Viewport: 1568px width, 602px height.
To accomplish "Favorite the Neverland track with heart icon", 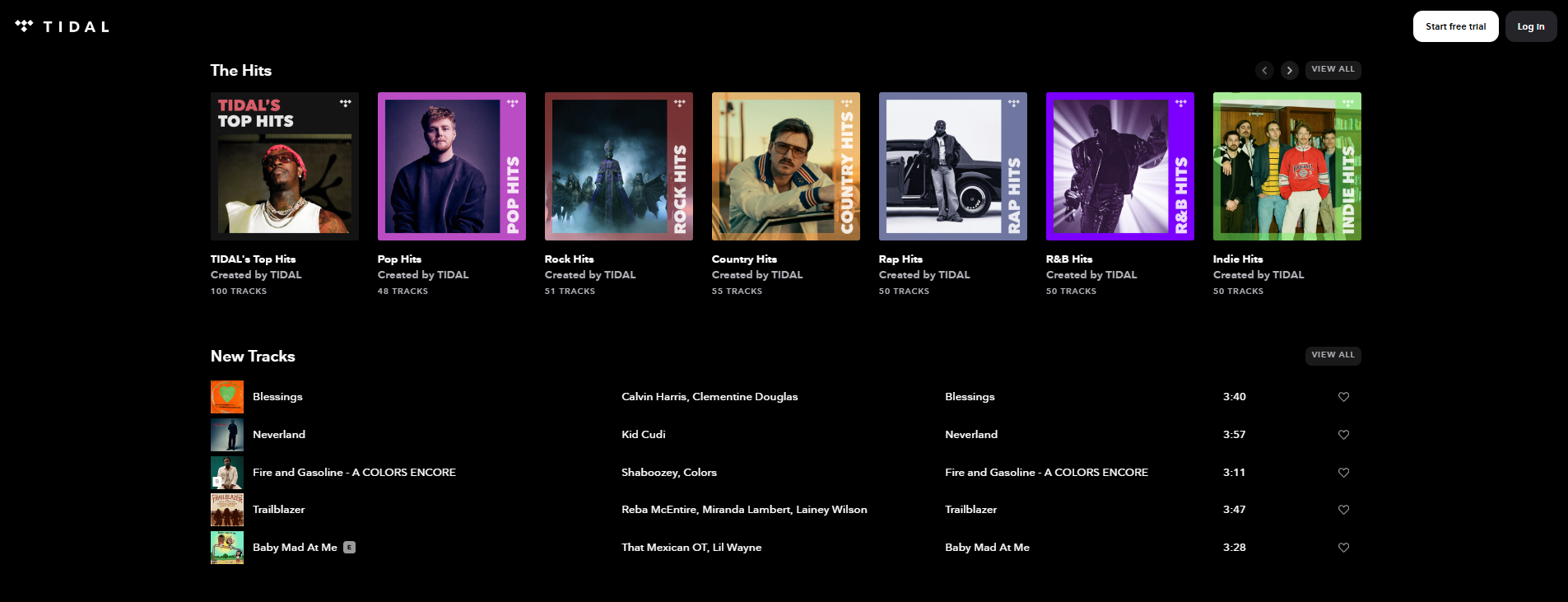I will tap(1343, 435).
